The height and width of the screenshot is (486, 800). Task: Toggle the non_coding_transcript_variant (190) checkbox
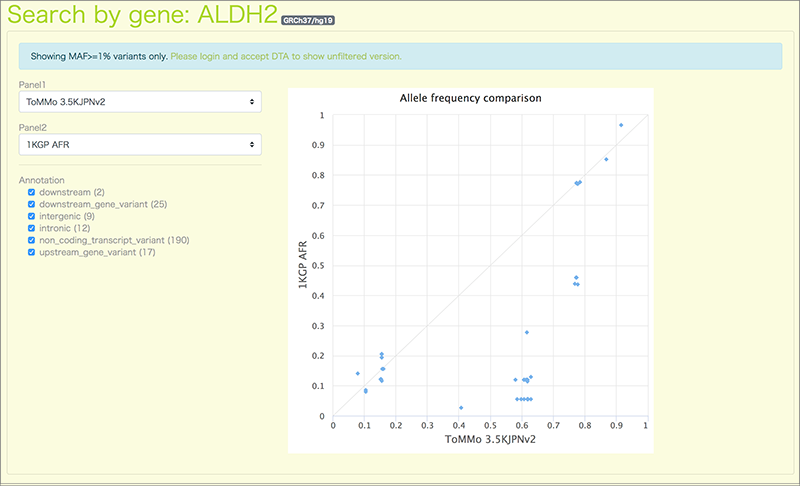tap(33, 240)
